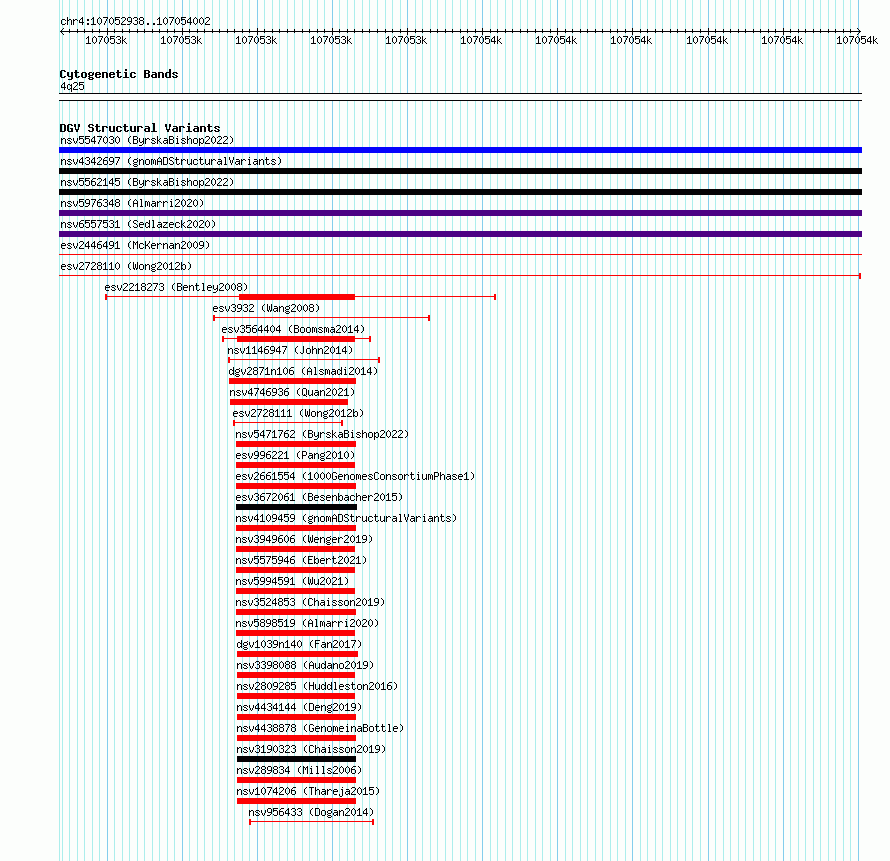Click the purple bar of nsv6557531

point(460,234)
